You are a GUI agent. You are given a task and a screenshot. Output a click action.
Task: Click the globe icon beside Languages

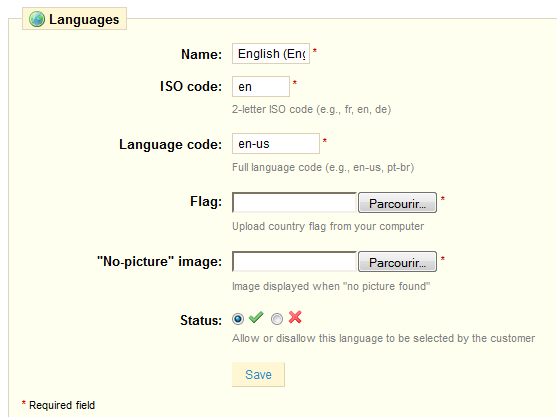pos(37,19)
